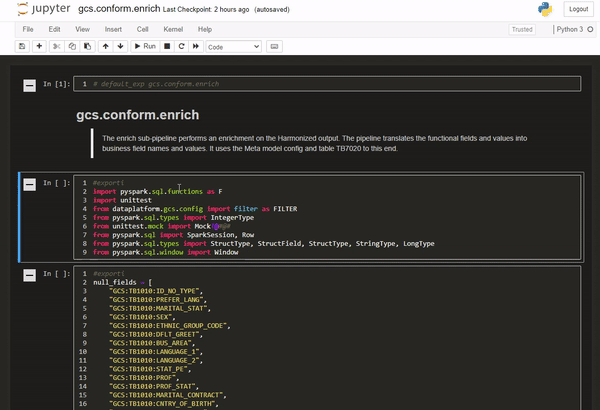Open the Cell menu
This screenshot has height=410, width=600.
(x=142, y=29)
